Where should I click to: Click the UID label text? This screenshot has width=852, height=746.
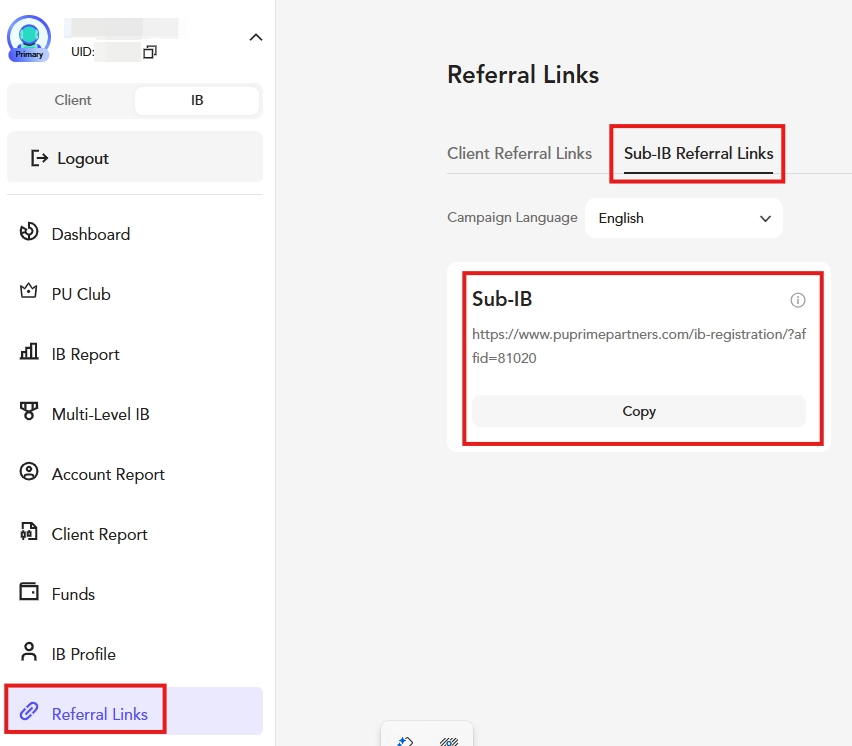[x=83, y=52]
